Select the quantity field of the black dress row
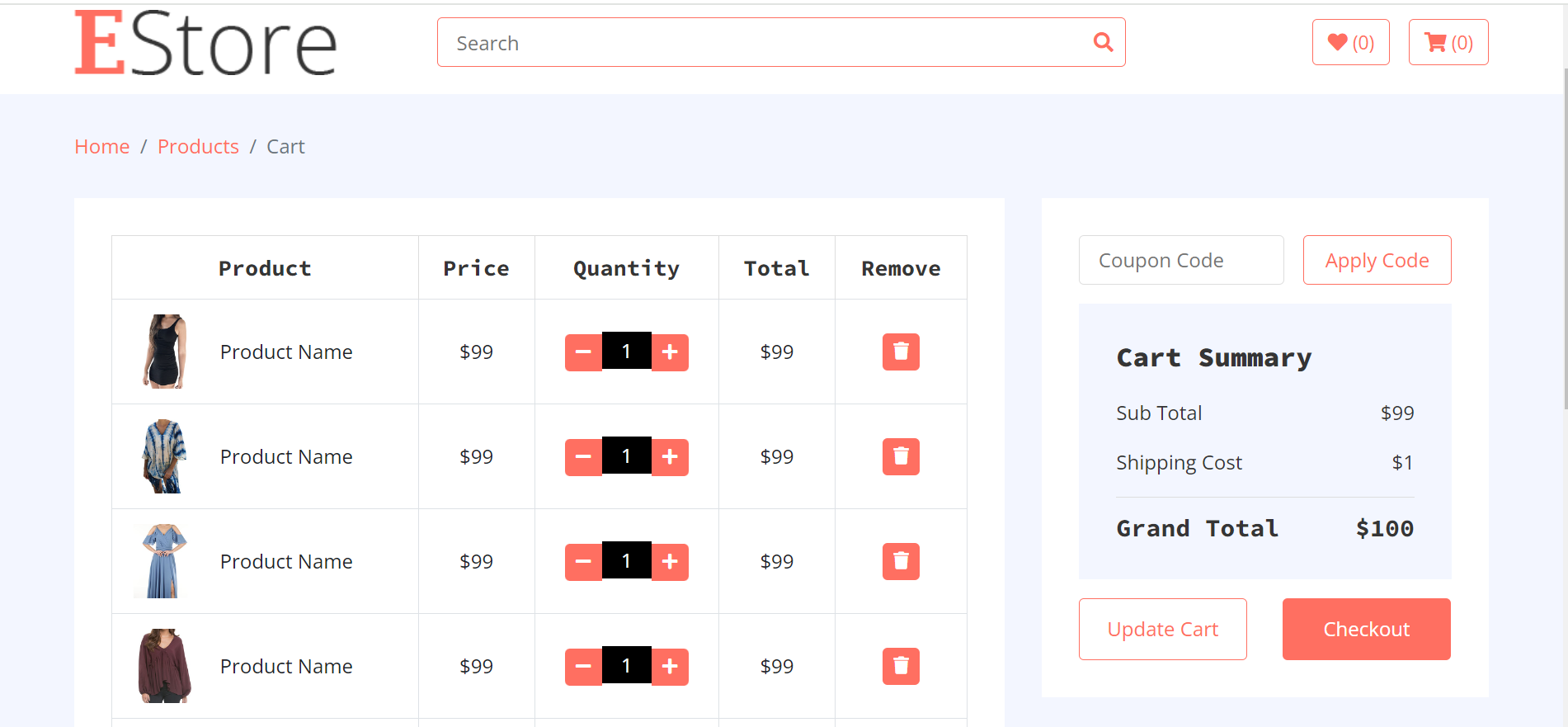 627,351
